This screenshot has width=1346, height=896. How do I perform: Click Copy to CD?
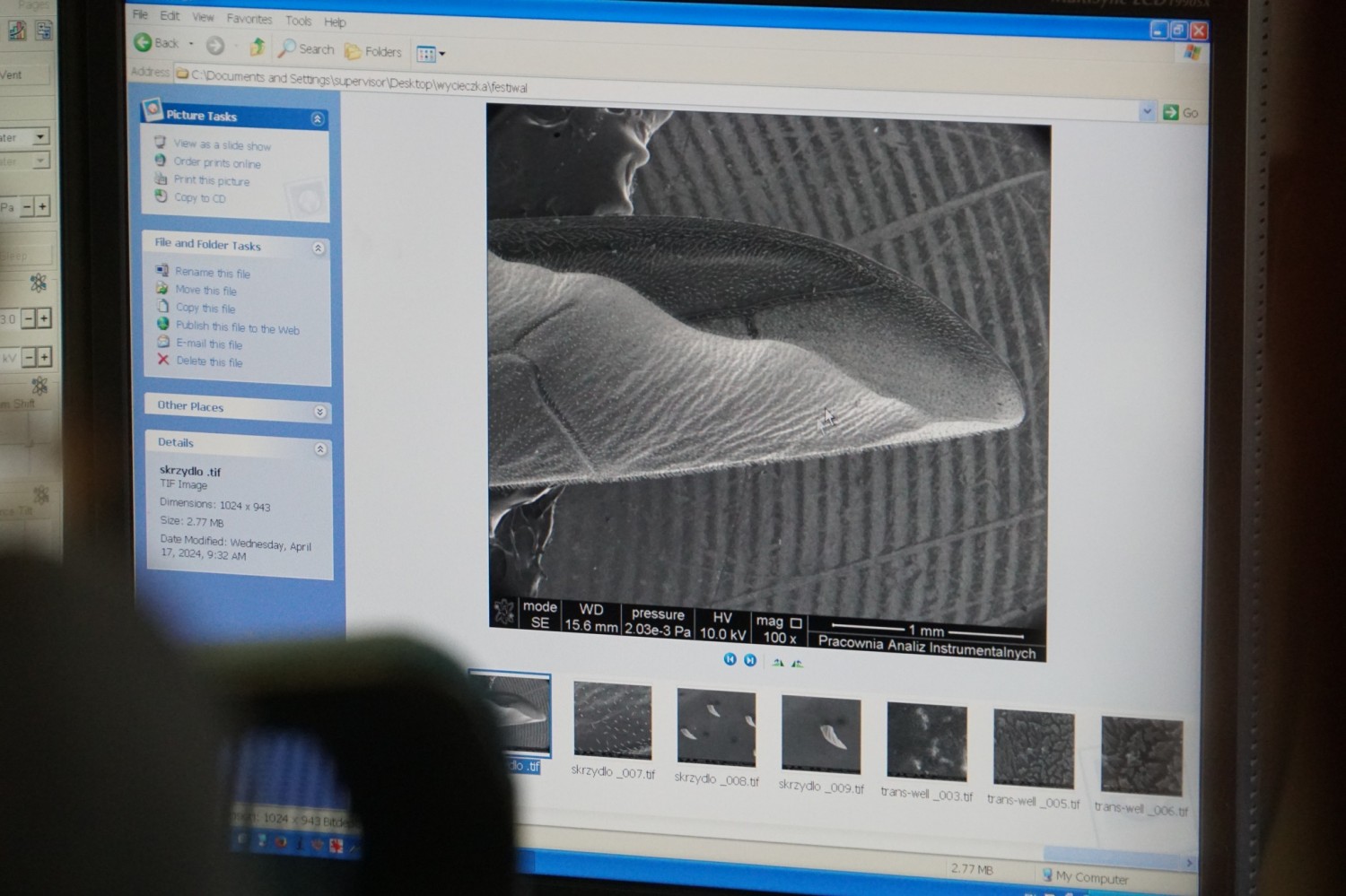(200, 198)
